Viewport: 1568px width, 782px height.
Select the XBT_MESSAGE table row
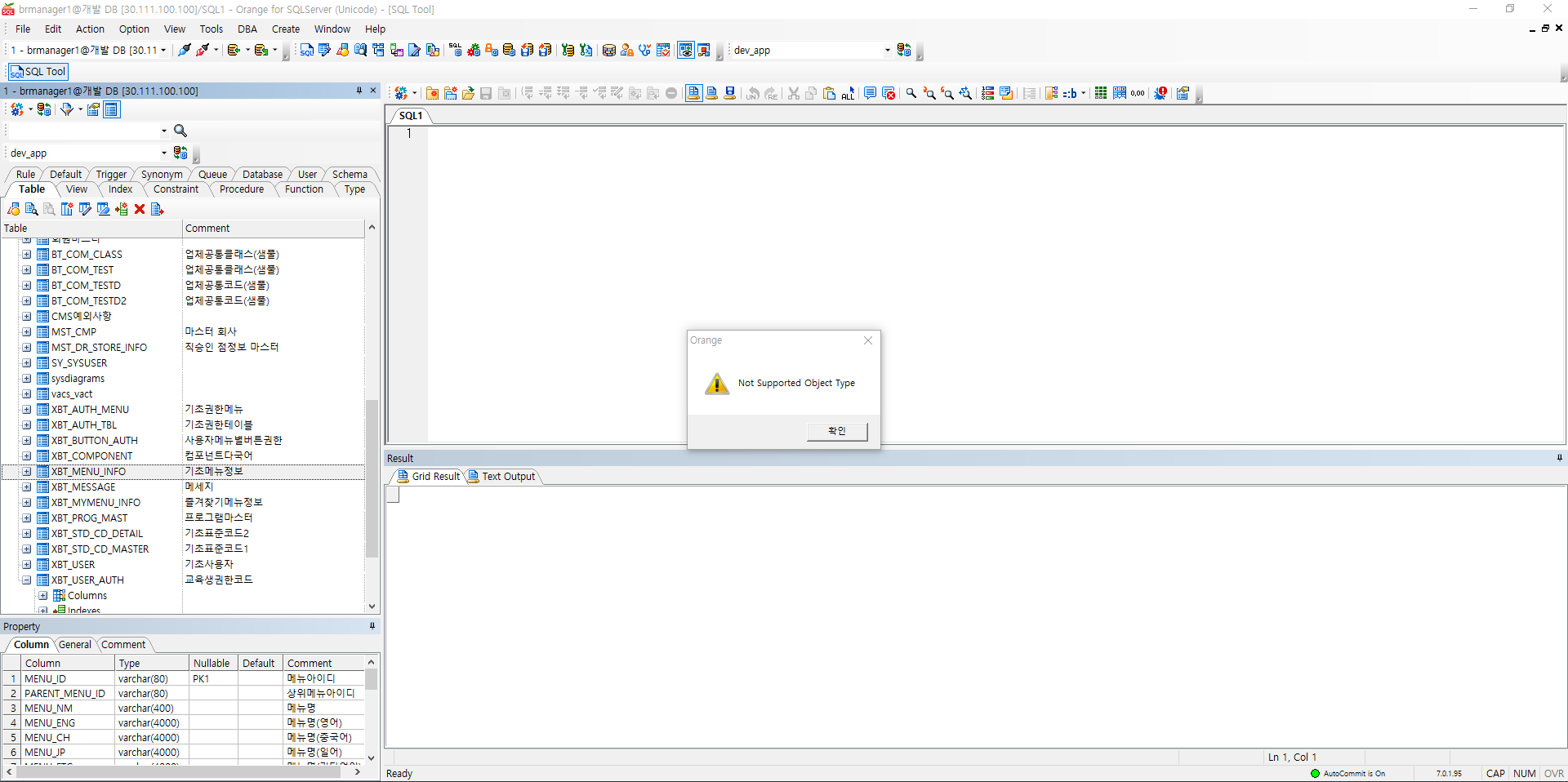point(83,487)
